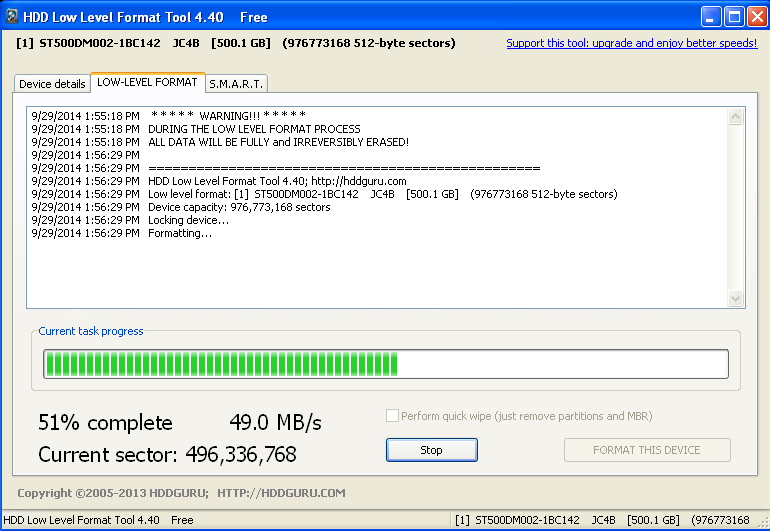Switch to the S.M.A.R.T. tab
The height and width of the screenshot is (531, 770).
pos(236,84)
